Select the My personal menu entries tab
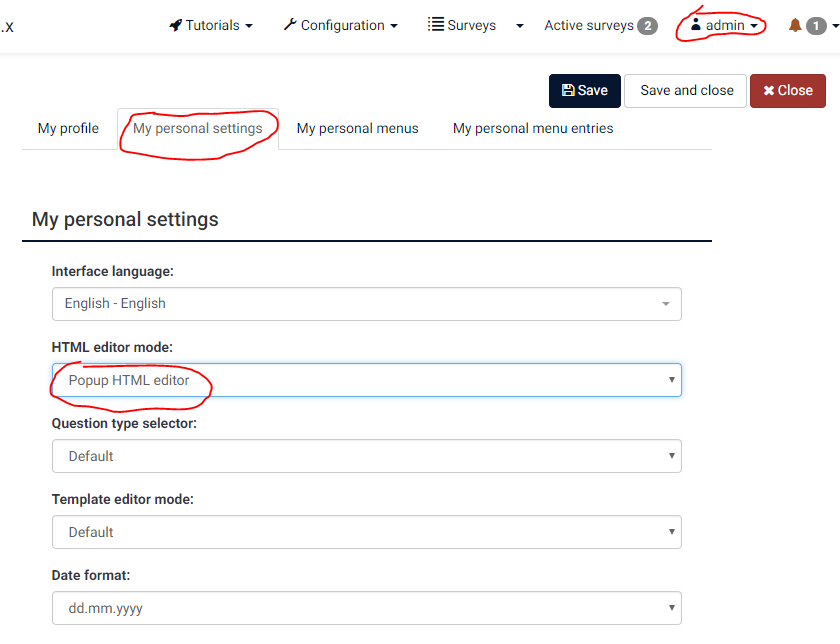The image size is (840, 644). [x=533, y=128]
